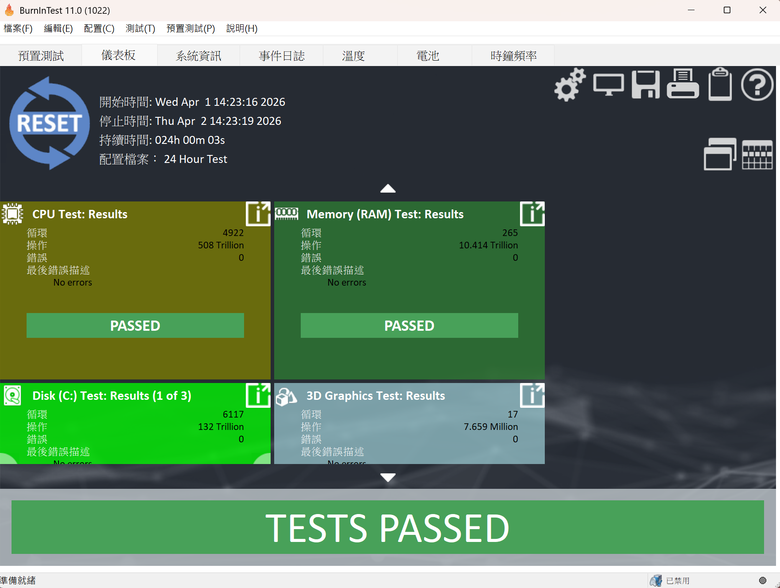Switch to the grid view icon

[757, 155]
